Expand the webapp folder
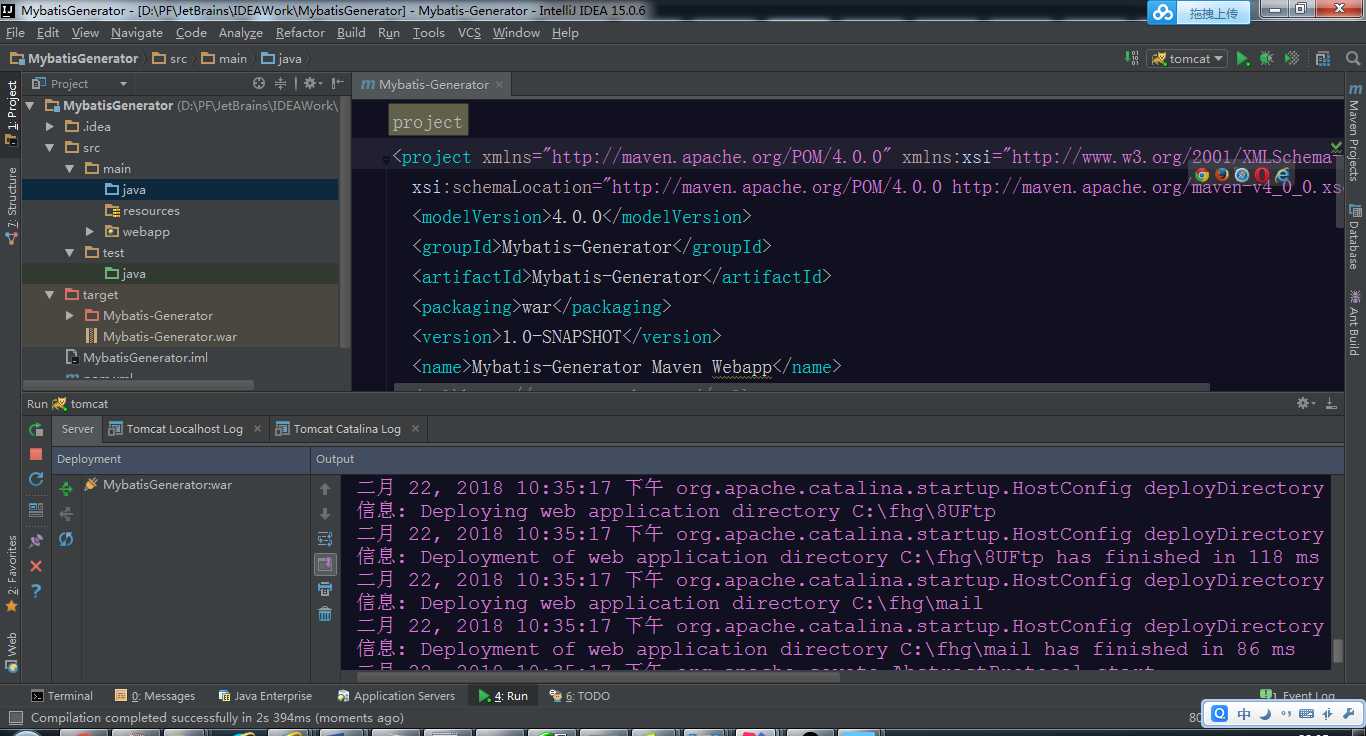Viewport: 1366px width, 736px height. click(x=90, y=231)
